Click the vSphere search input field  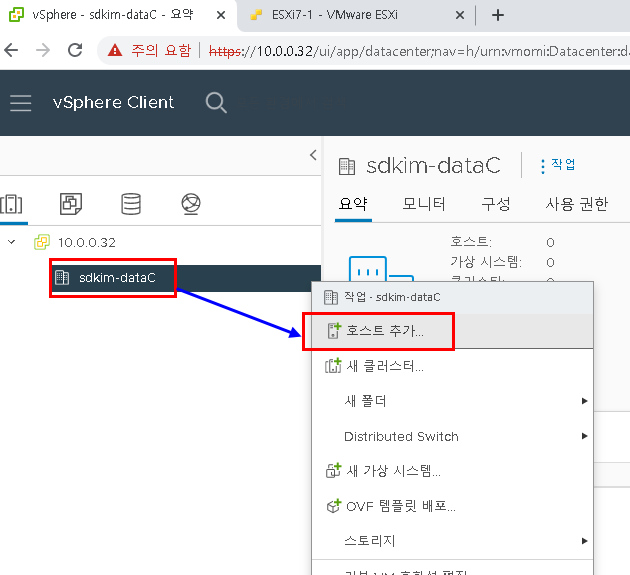point(292,103)
